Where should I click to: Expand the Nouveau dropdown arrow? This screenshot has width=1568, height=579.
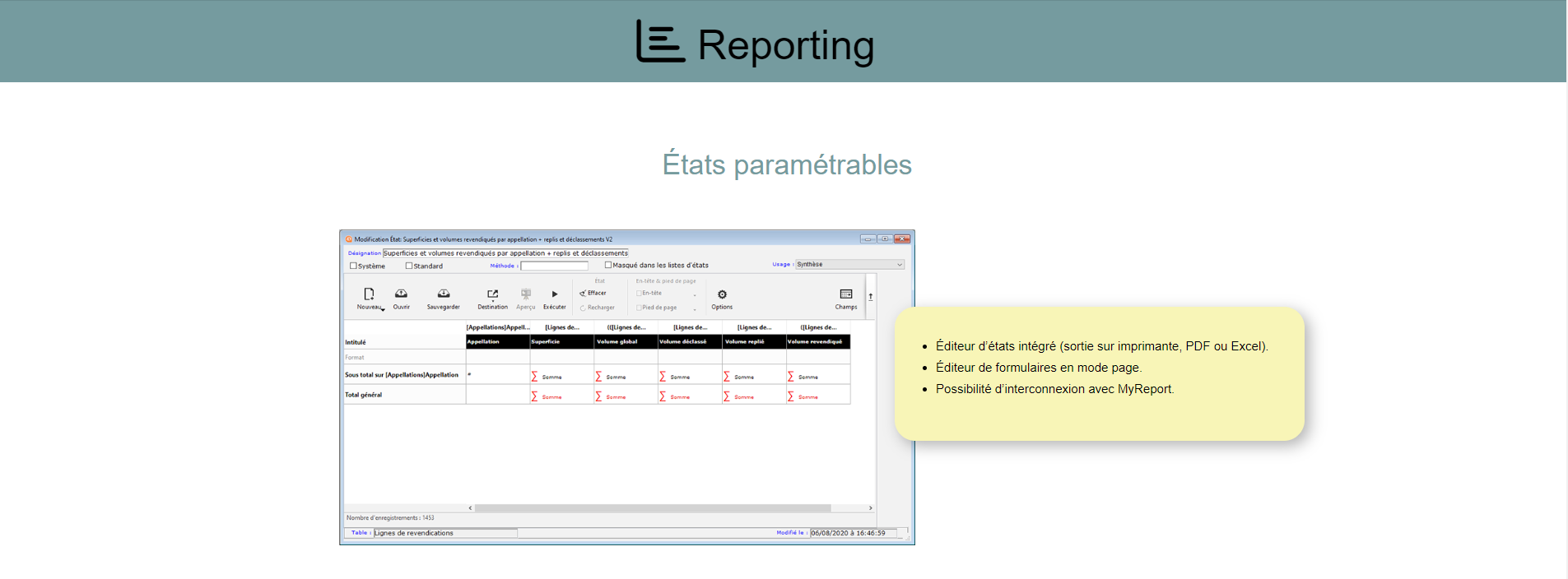(x=383, y=310)
